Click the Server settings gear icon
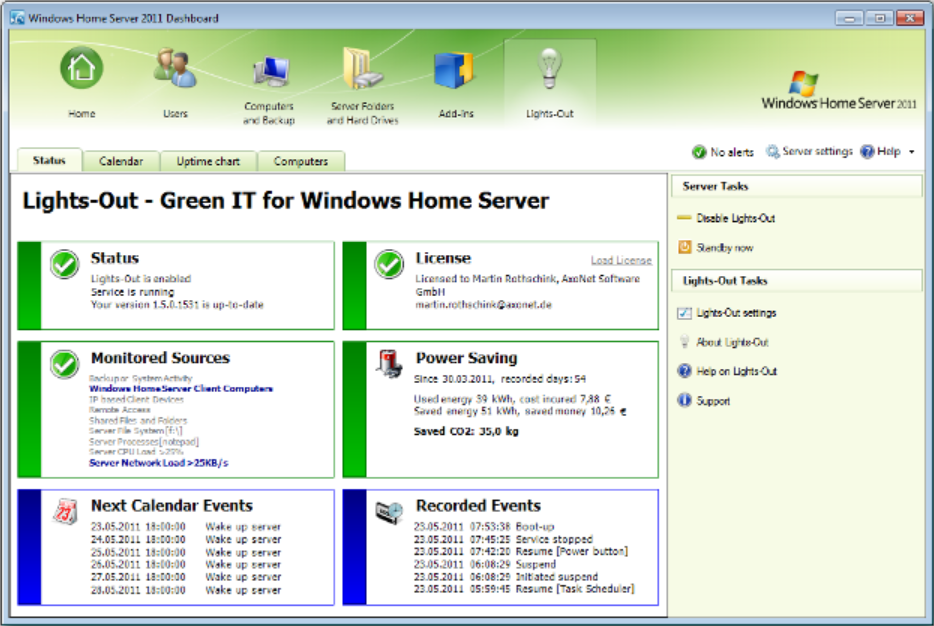The image size is (934, 626). point(773,152)
